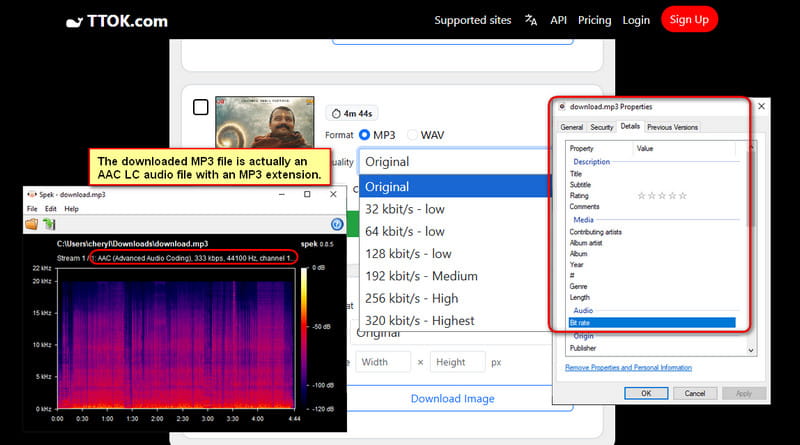Choose 128 kbit/s - low option
The image size is (800, 445).
click(455, 254)
